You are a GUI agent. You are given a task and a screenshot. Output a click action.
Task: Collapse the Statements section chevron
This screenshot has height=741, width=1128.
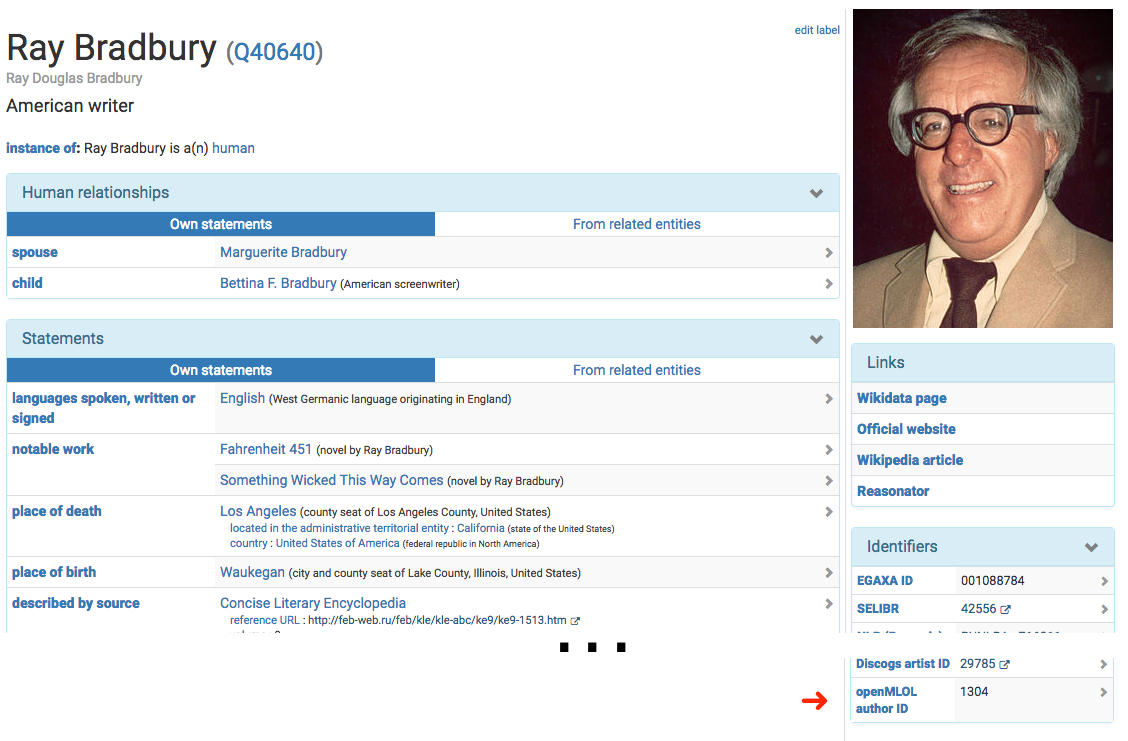pos(816,339)
